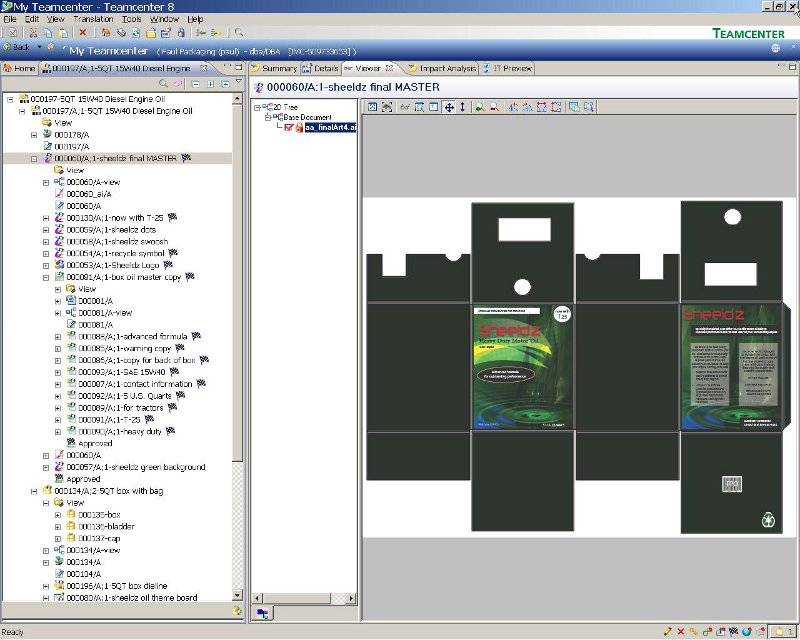Switch to the Summary tab

(274, 68)
